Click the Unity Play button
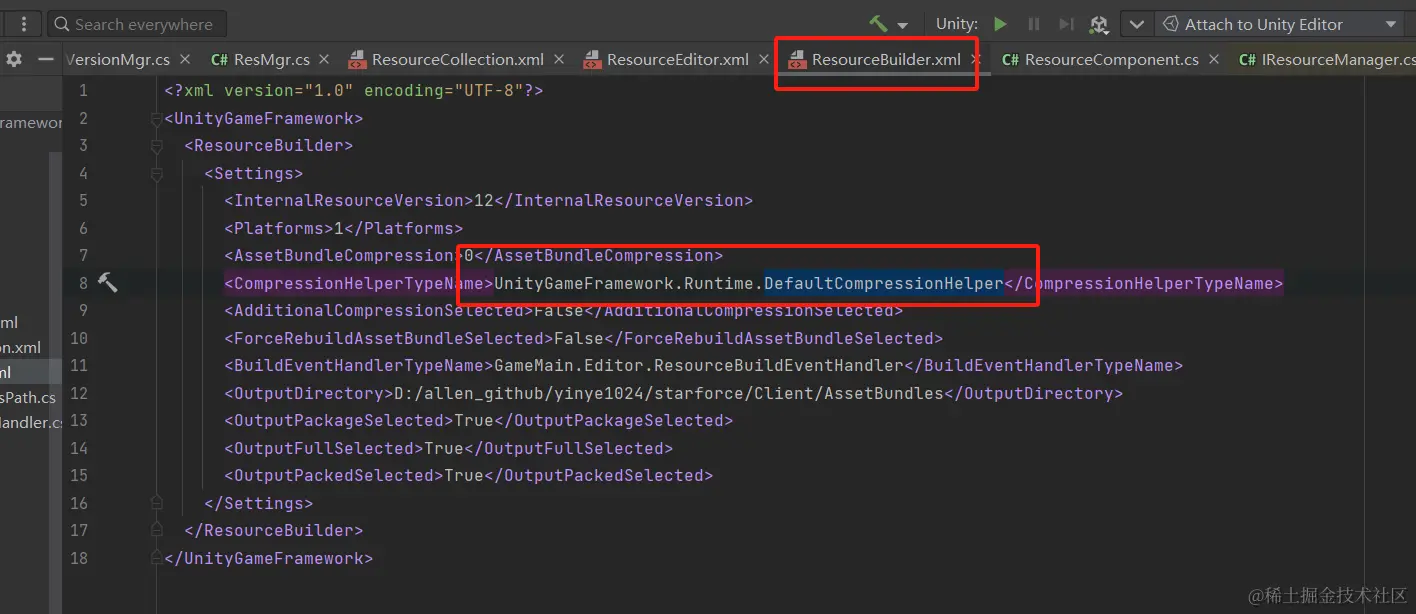1416x614 pixels. [x=1000, y=24]
